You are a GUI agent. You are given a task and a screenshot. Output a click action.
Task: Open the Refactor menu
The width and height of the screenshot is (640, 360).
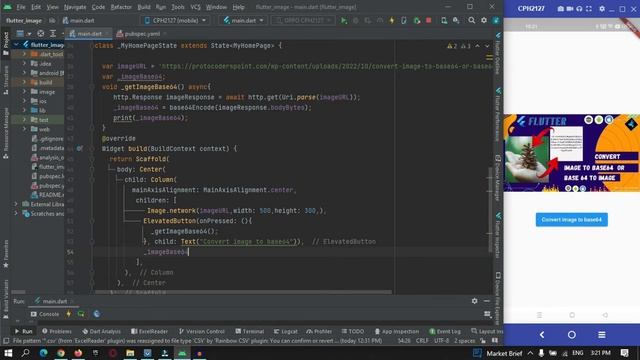pos(121,7)
